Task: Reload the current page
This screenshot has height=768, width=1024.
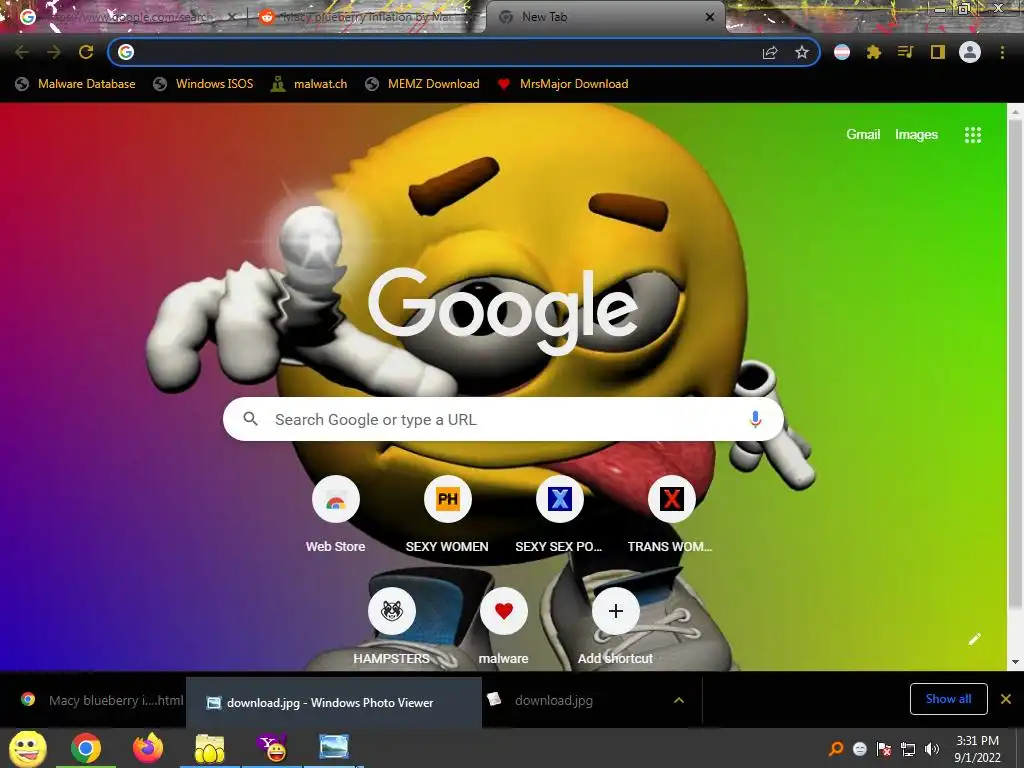Action: 86,52
